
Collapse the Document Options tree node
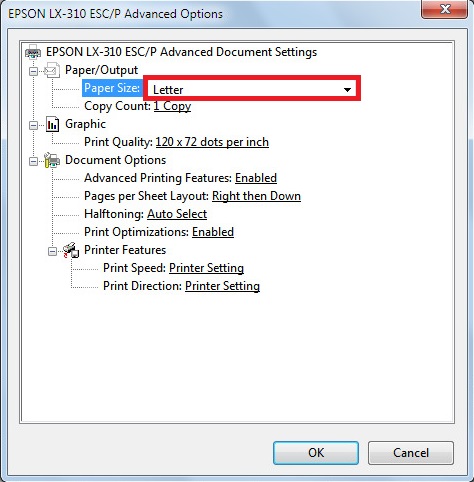[33, 161]
